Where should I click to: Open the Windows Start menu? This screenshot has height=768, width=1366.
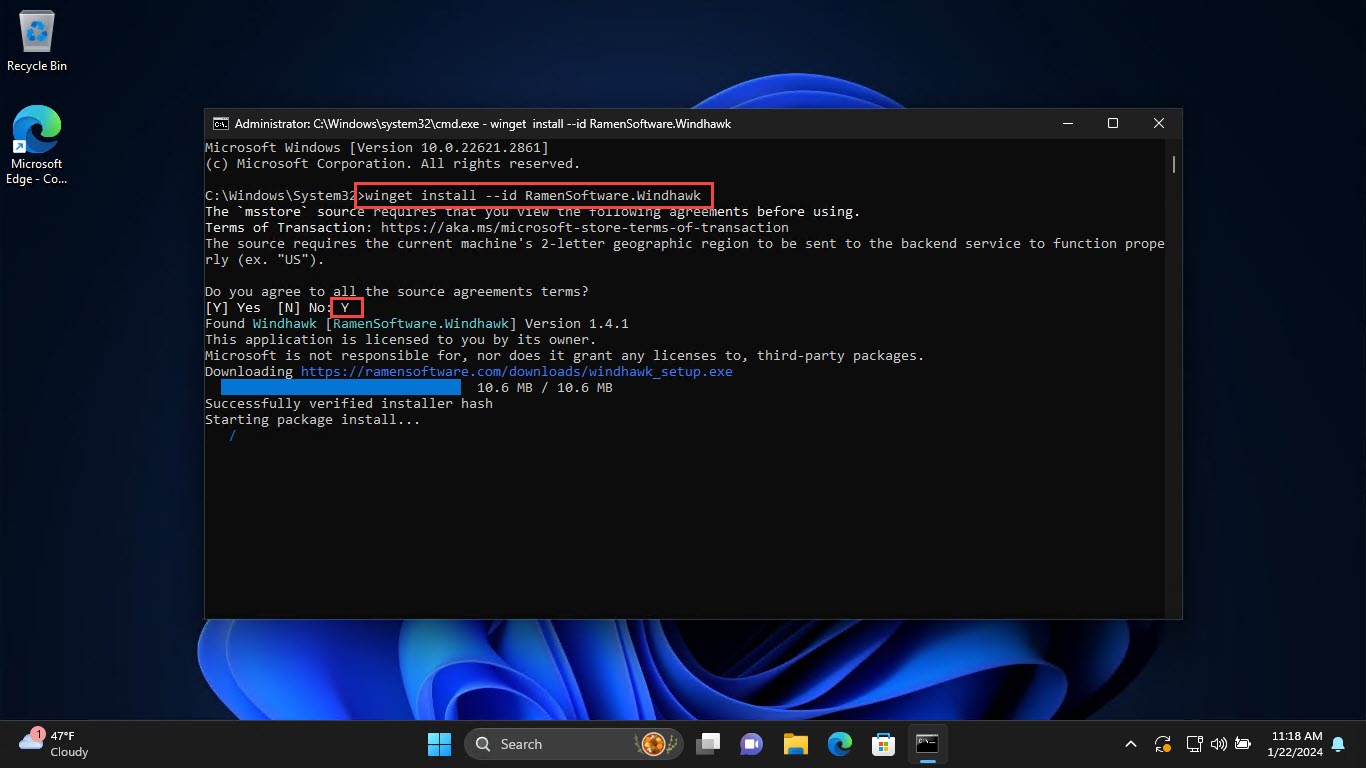point(439,744)
